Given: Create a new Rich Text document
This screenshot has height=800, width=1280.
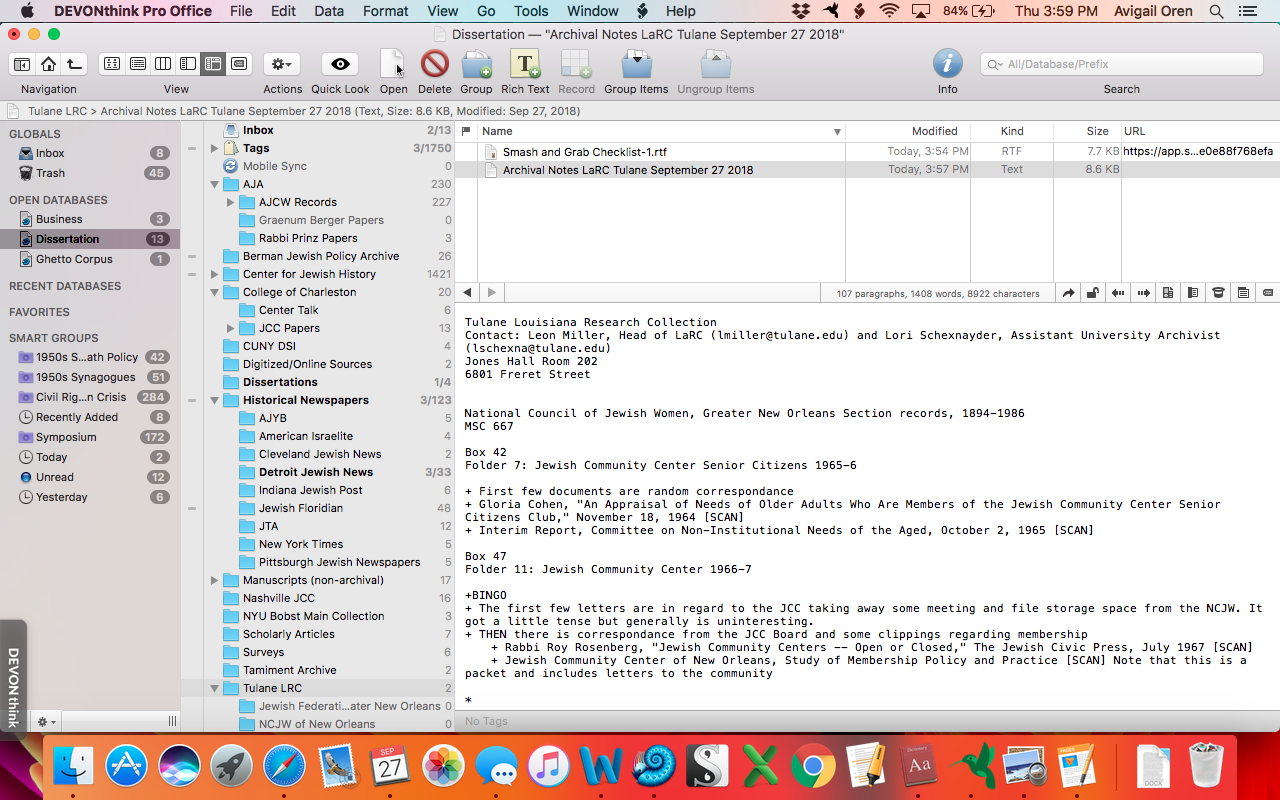Looking at the screenshot, I should tap(525, 64).
